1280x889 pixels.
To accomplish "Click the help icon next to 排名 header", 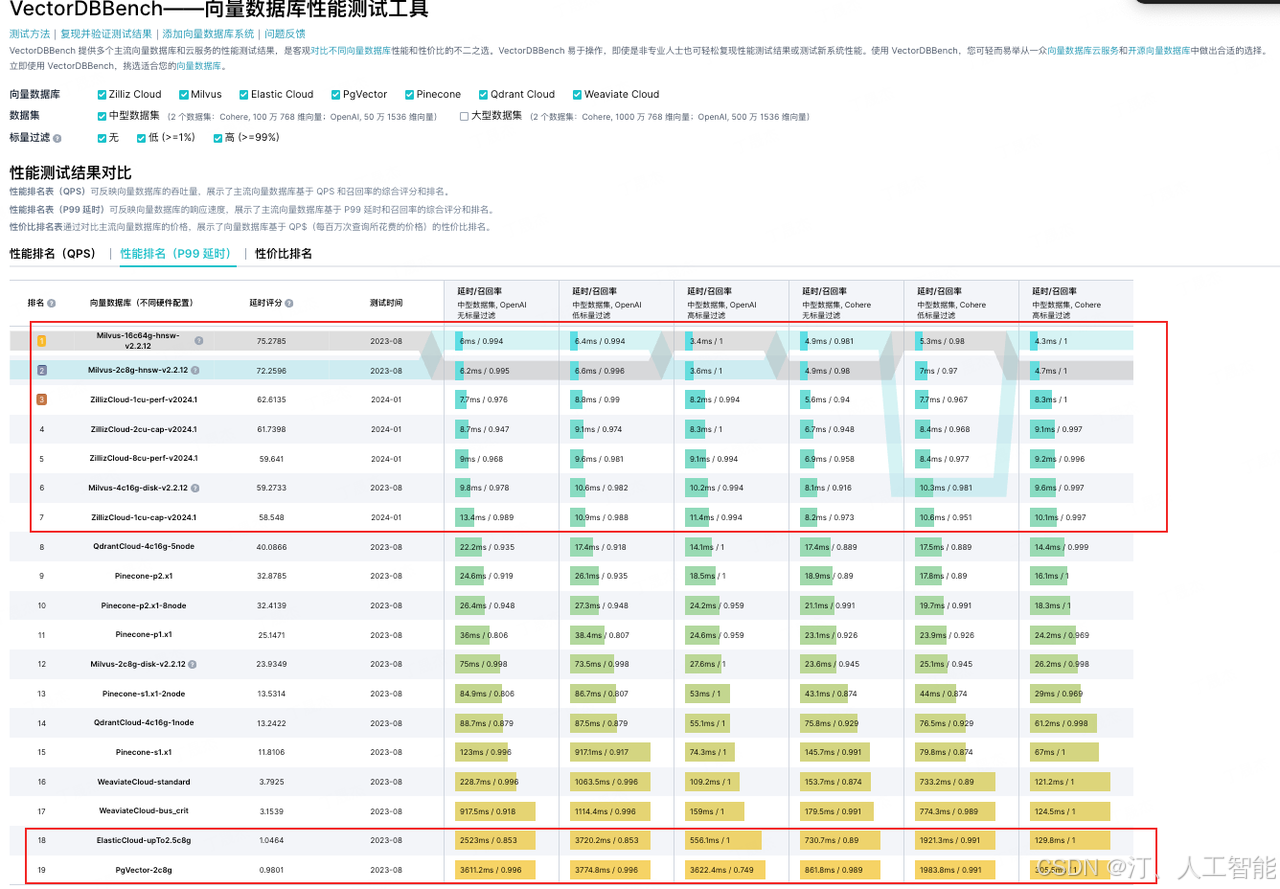I will (52, 303).
